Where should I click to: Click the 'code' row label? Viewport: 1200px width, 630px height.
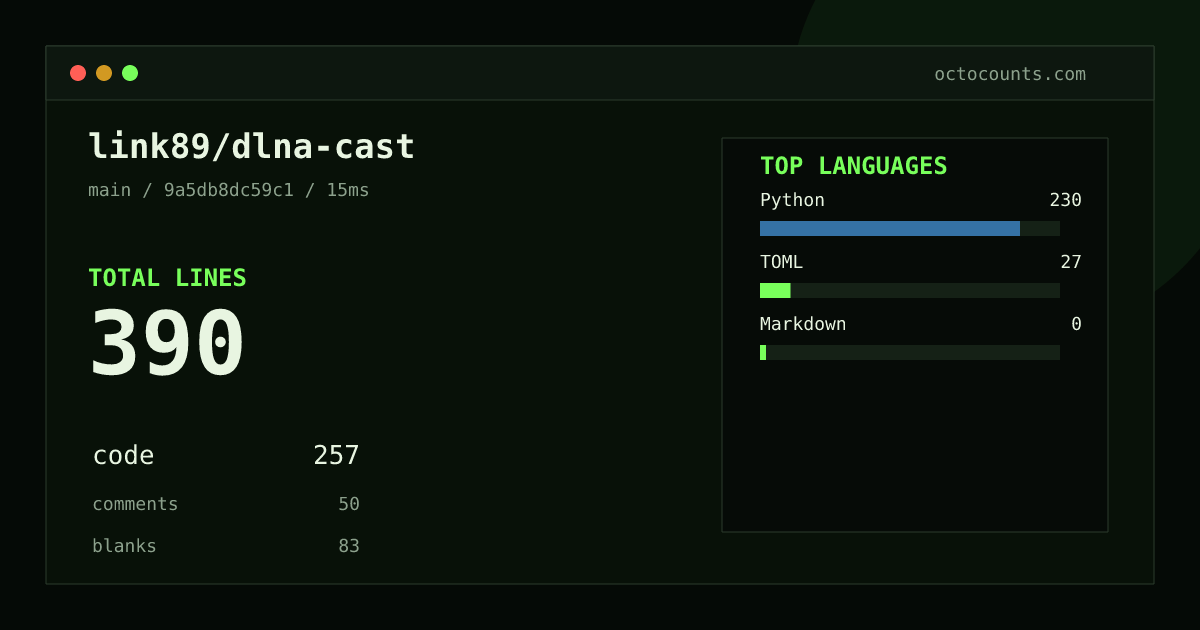click(x=123, y=456)
